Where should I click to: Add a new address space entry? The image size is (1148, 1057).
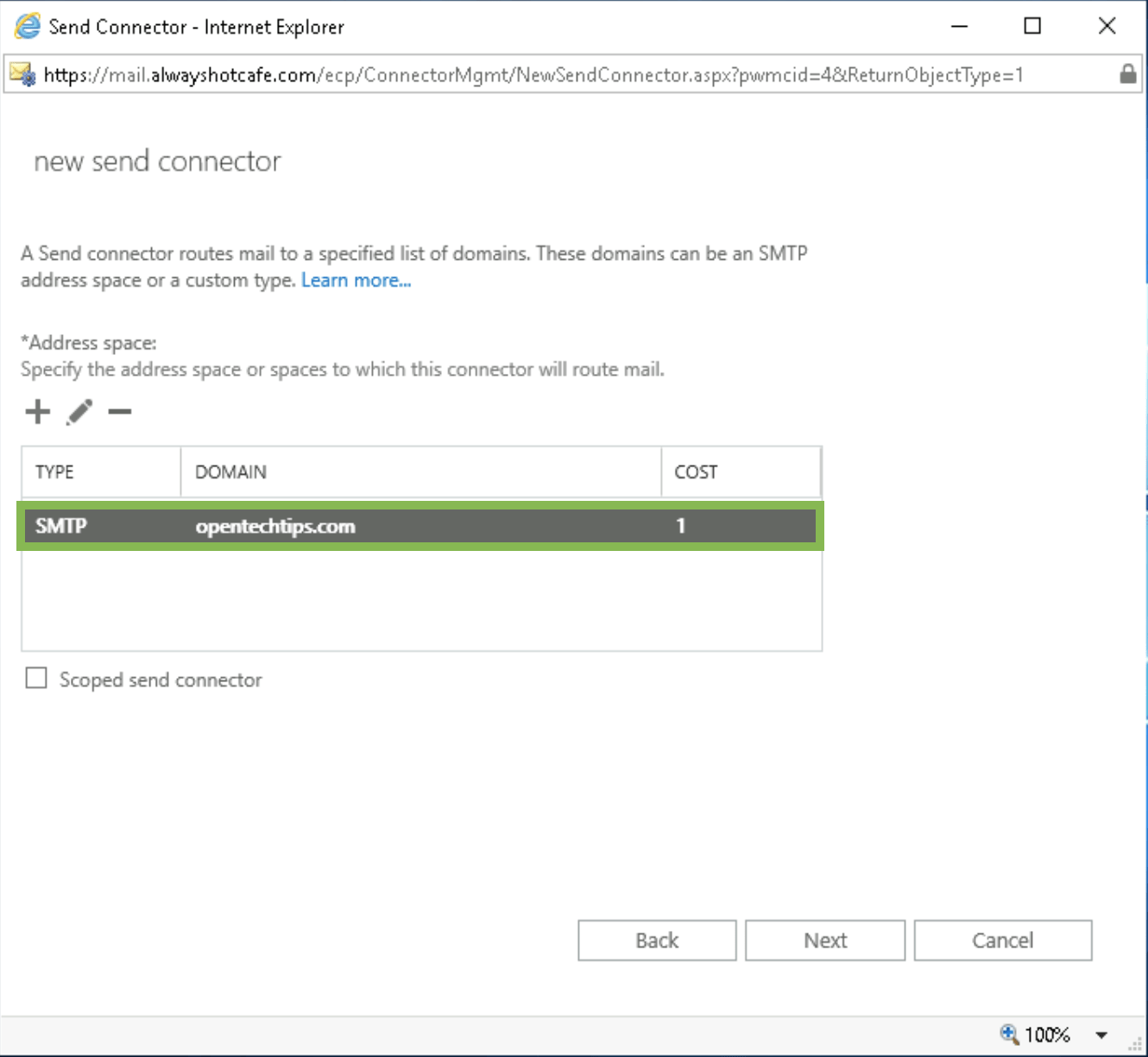(37, 411)
